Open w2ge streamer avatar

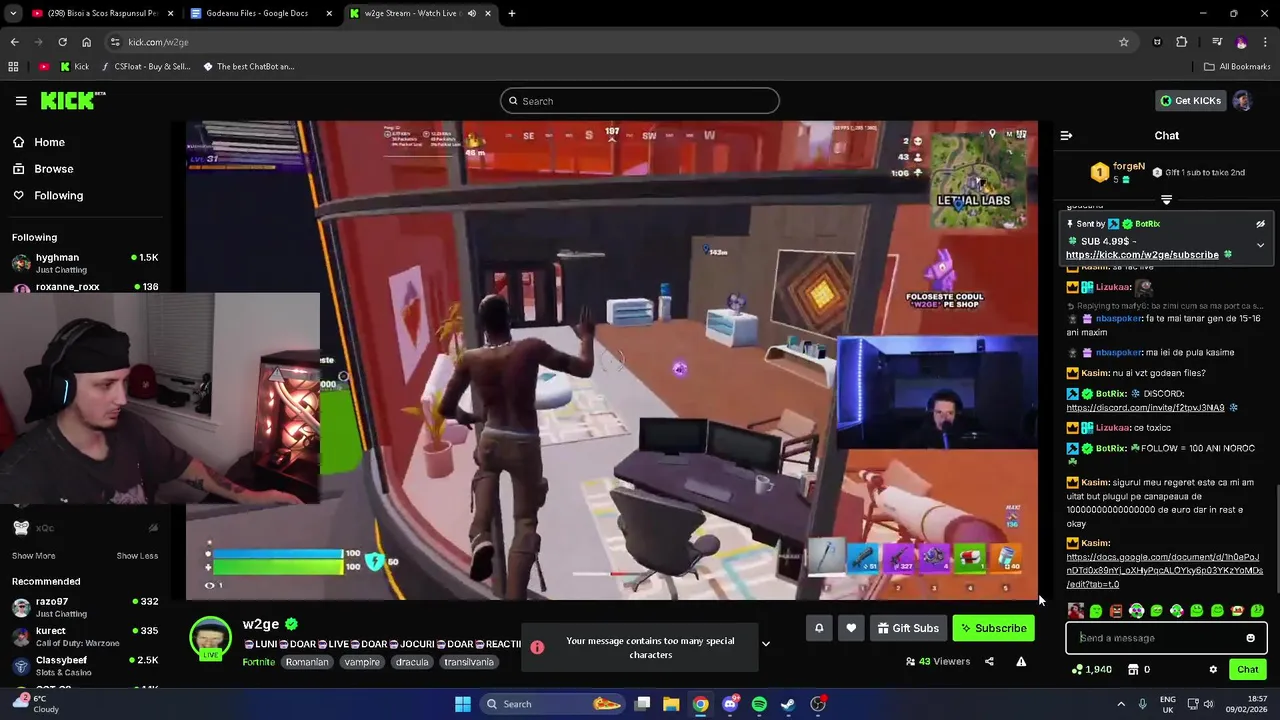(211, 639)
